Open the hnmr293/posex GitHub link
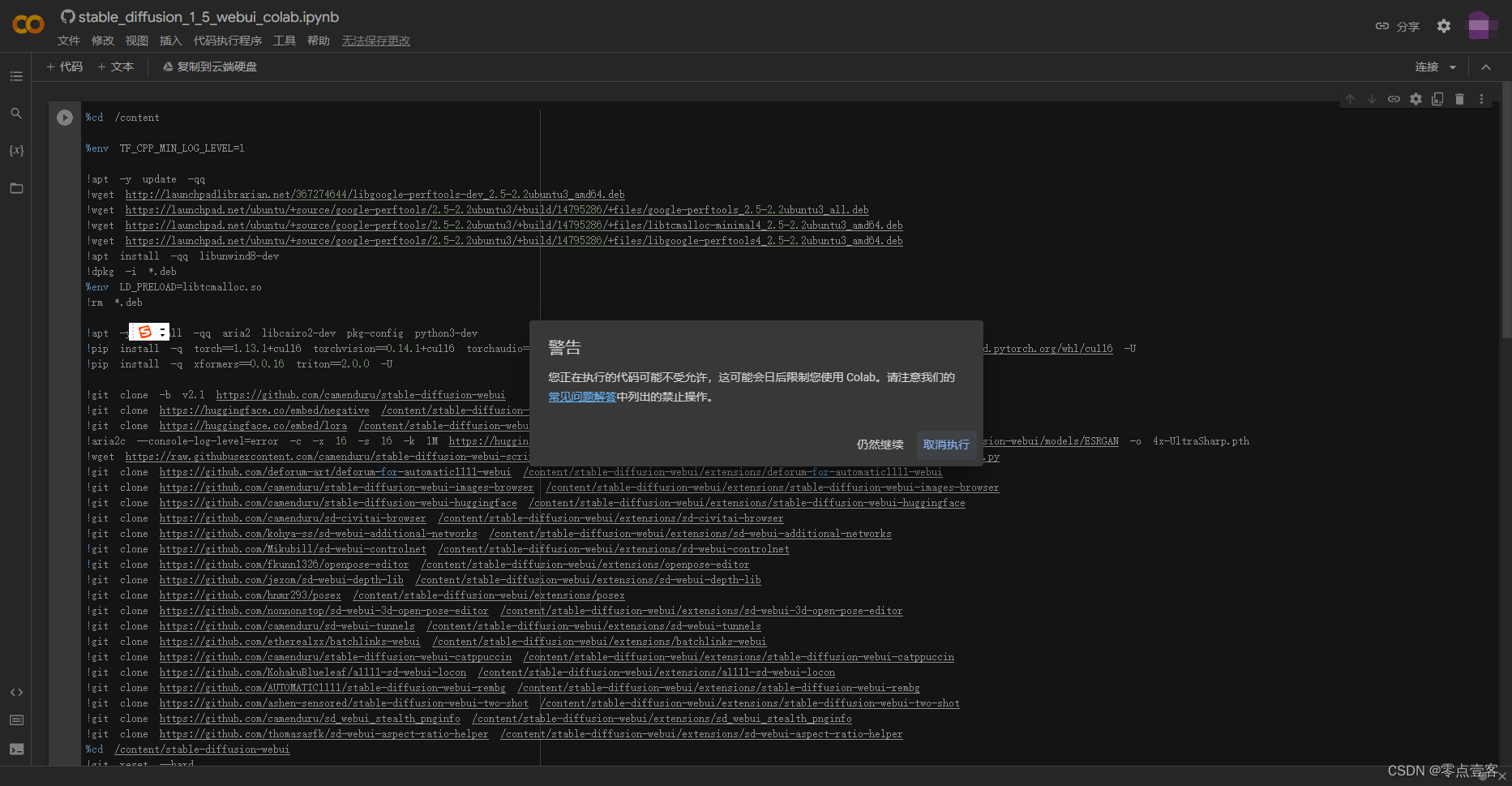The width and height of the screenshot is (1512, 786). click(250, 595)
